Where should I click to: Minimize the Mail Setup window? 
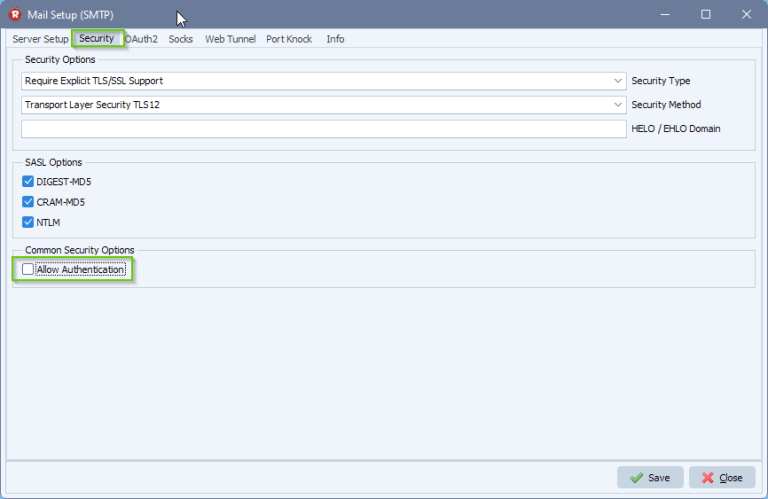point(665,14)
